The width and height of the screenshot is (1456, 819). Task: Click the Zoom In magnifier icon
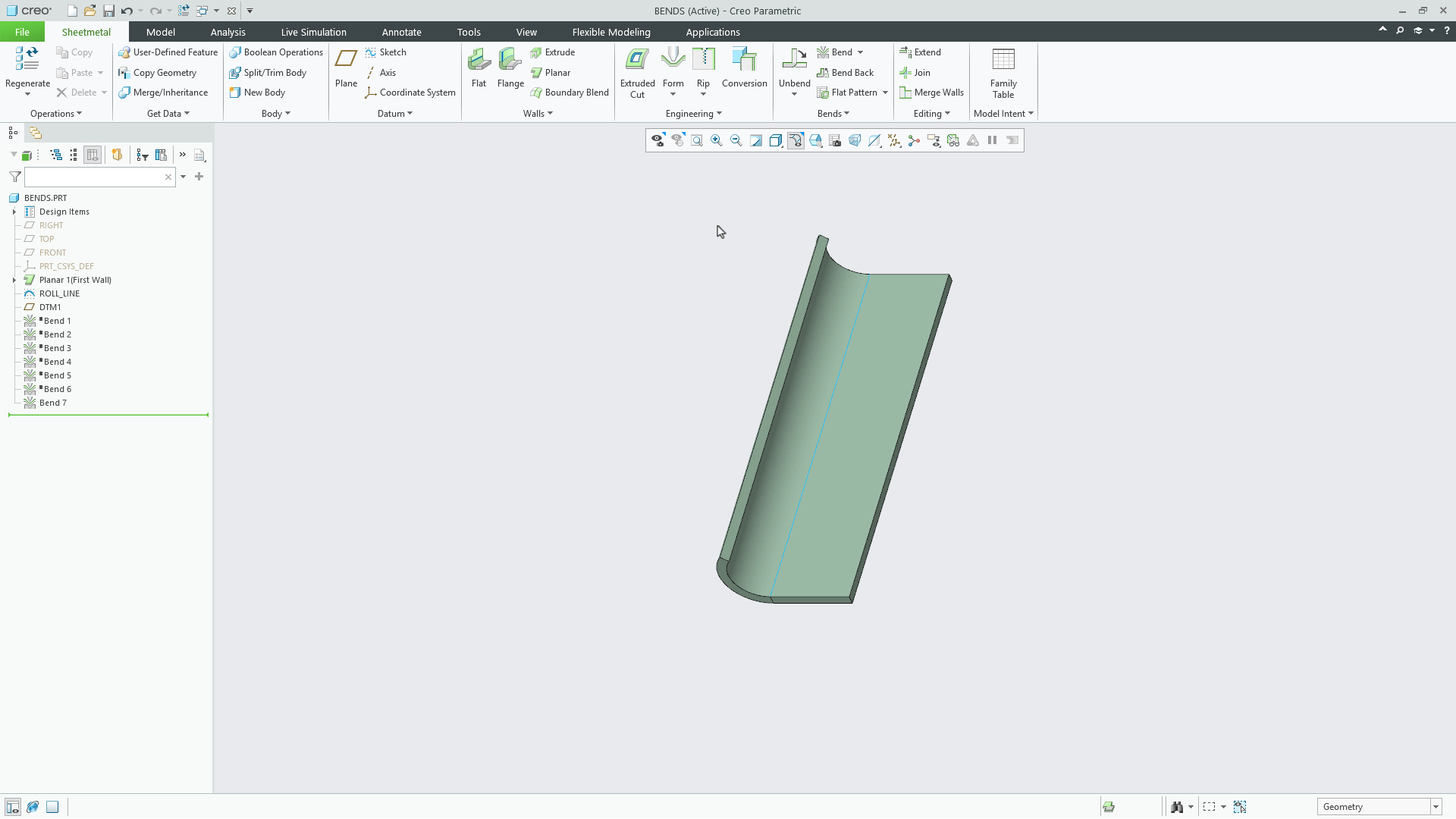tap(716, 140)
